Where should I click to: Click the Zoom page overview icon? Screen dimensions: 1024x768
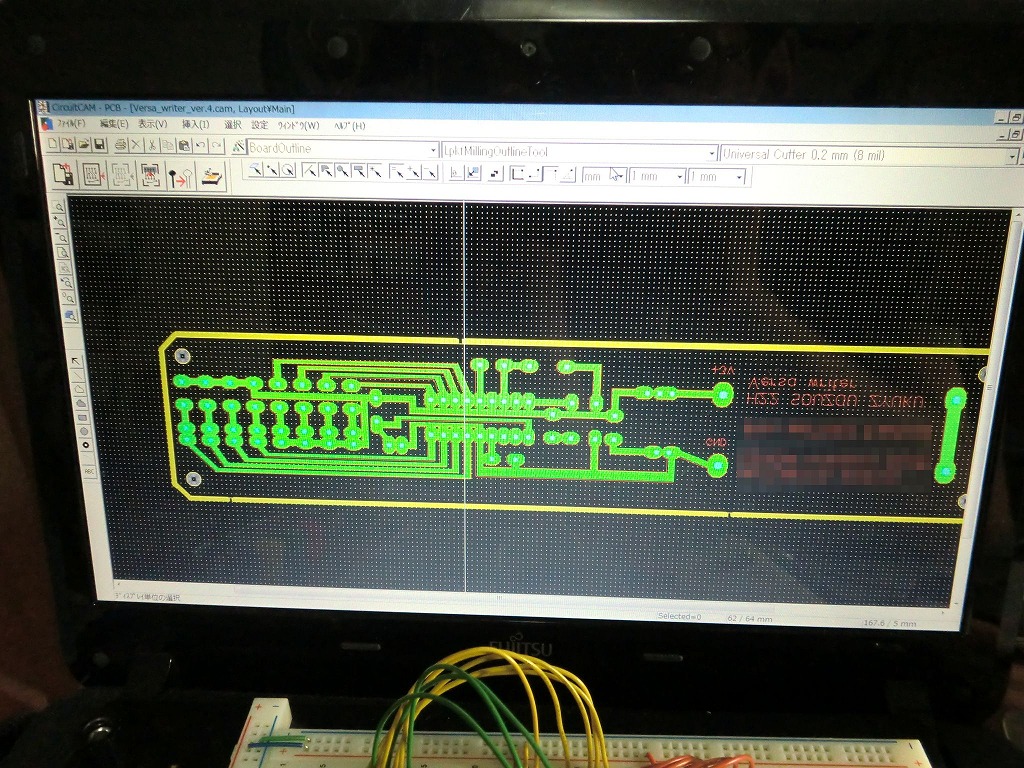point(63,252)
